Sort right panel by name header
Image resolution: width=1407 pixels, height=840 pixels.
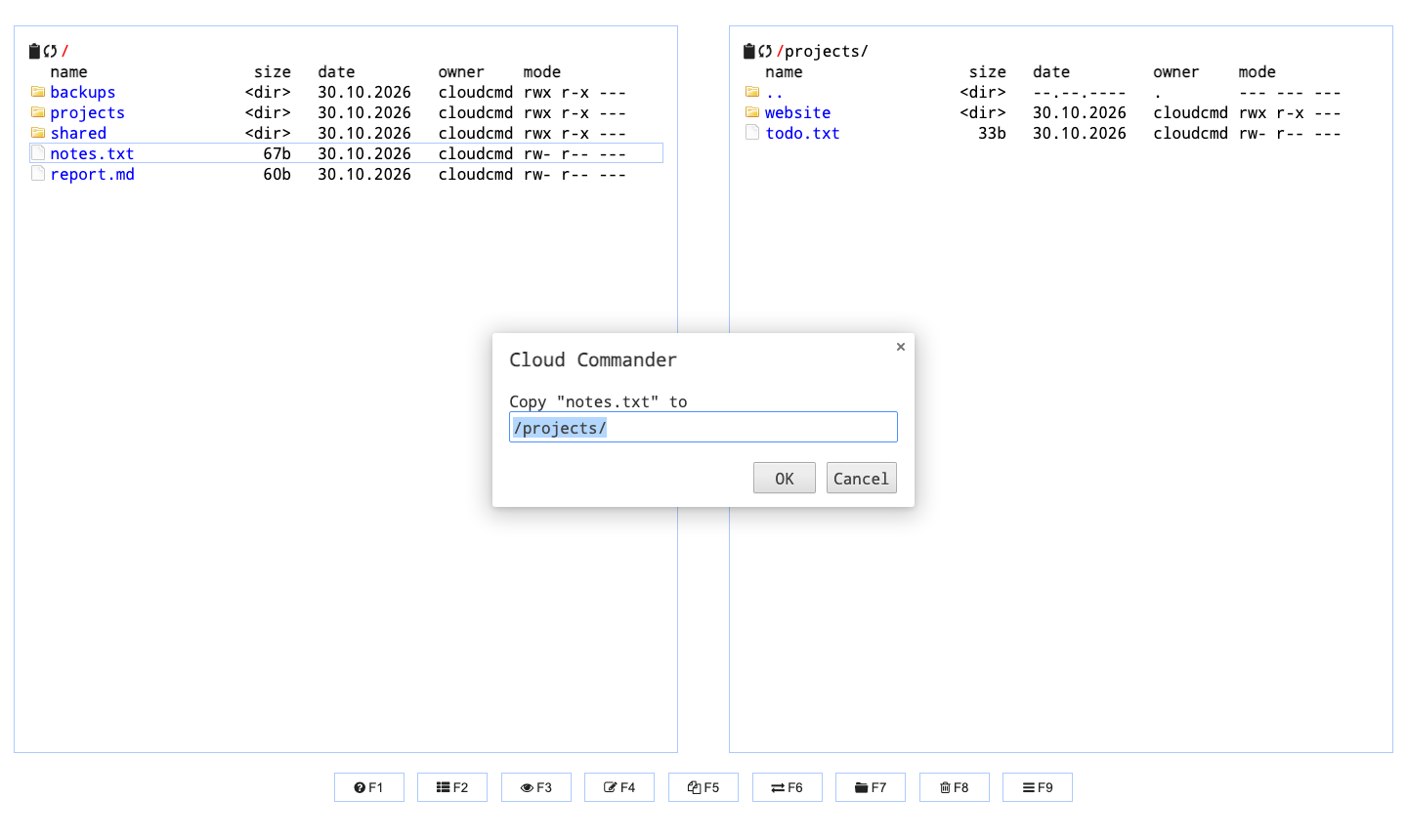point(784,71)
